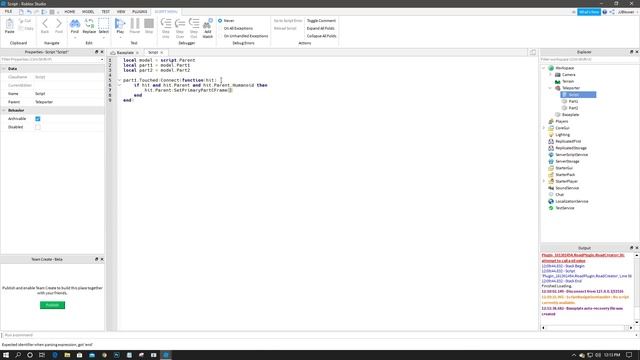Click the red plugin error link in Output
Screen dimensions: 640x360
[x=583, y=258]
